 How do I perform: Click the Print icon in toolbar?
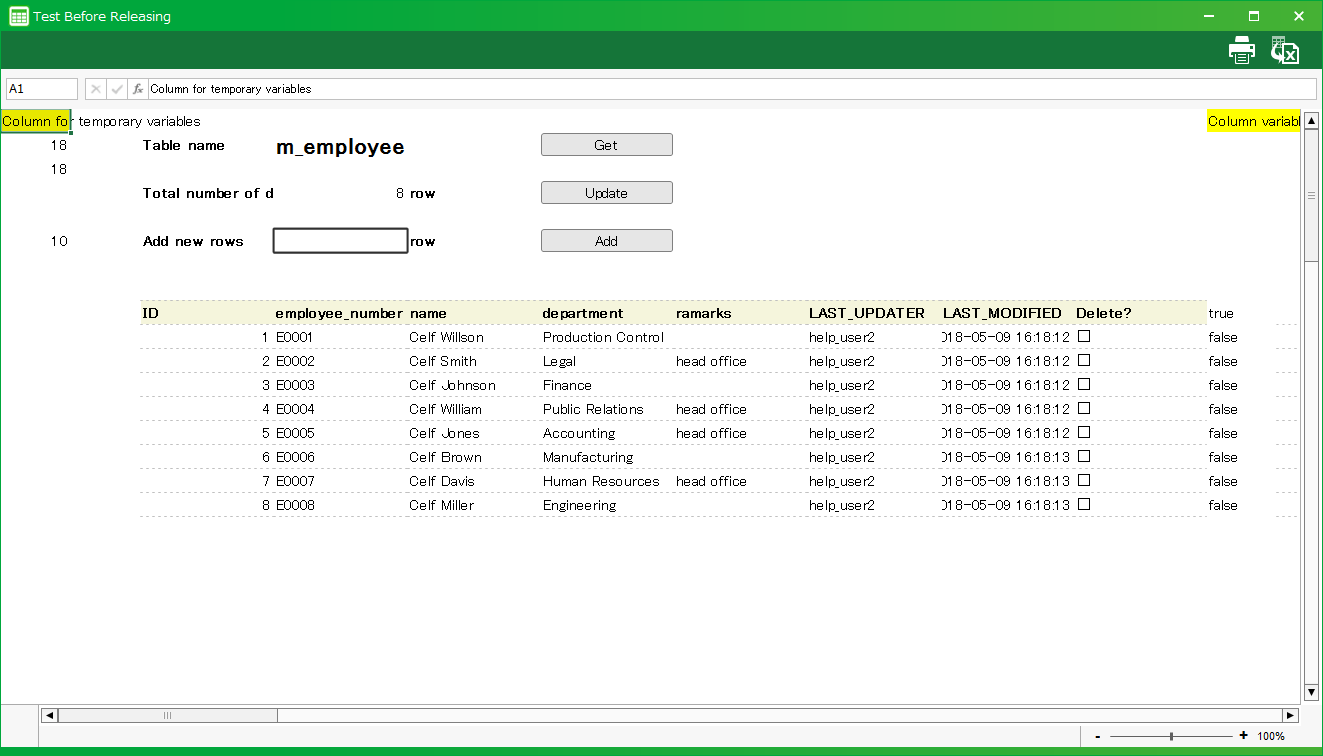(x=1241, y=50)
